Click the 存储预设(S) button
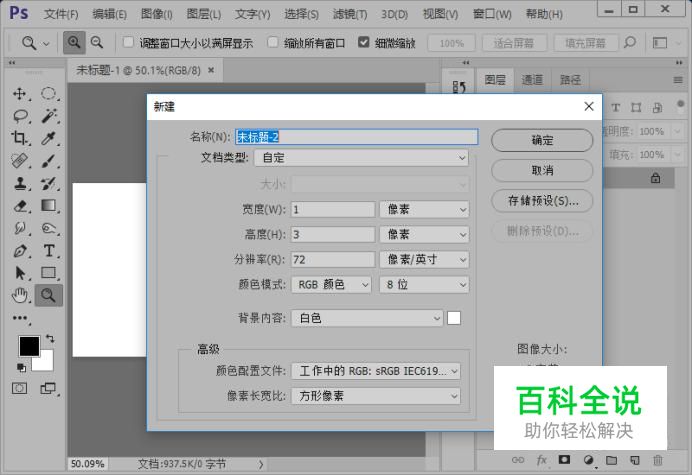 pyautogui.click(x=542, y=201)
